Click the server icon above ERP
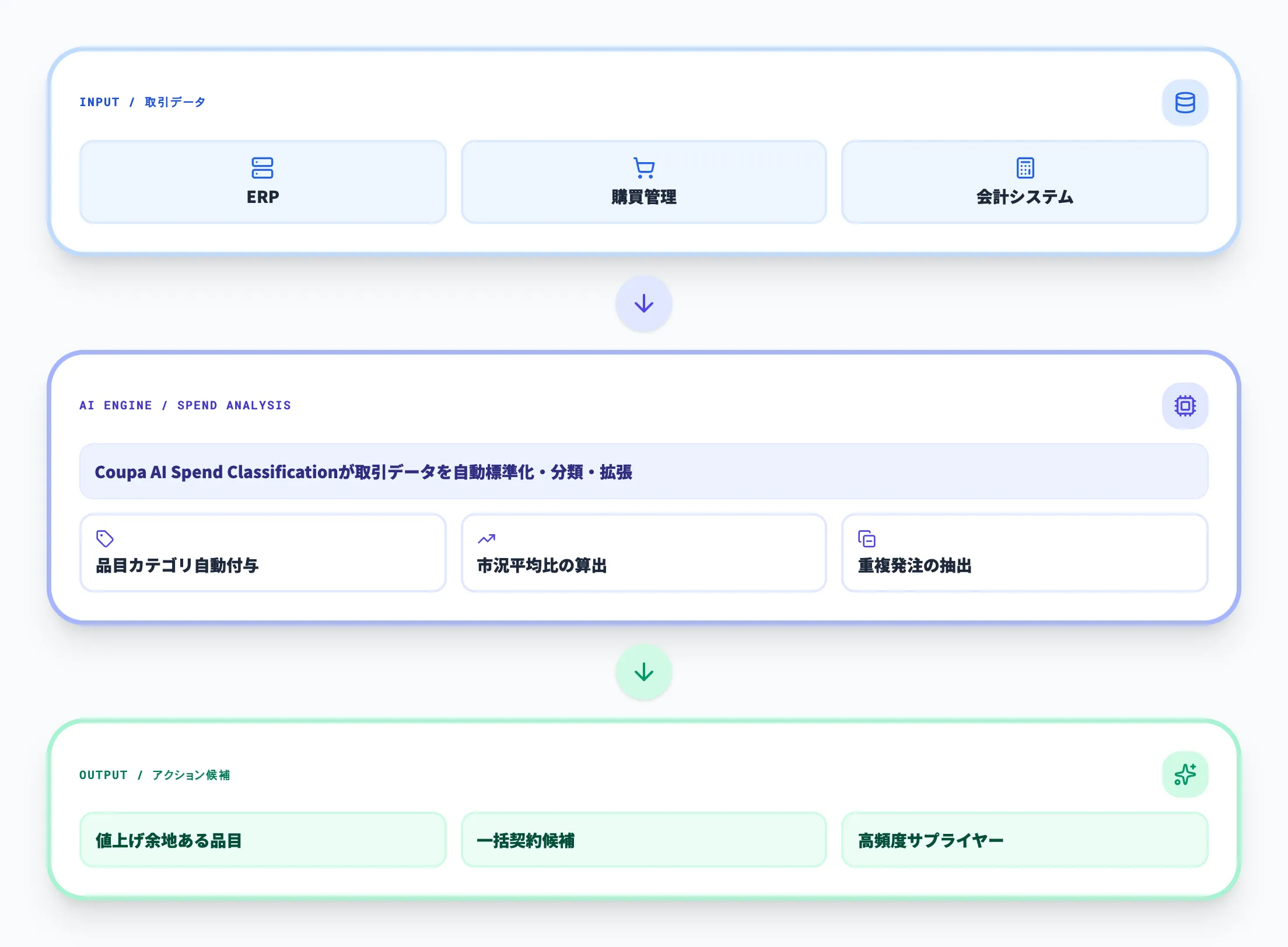This screenshot has height=947, width=1288. tap(262, 168)
